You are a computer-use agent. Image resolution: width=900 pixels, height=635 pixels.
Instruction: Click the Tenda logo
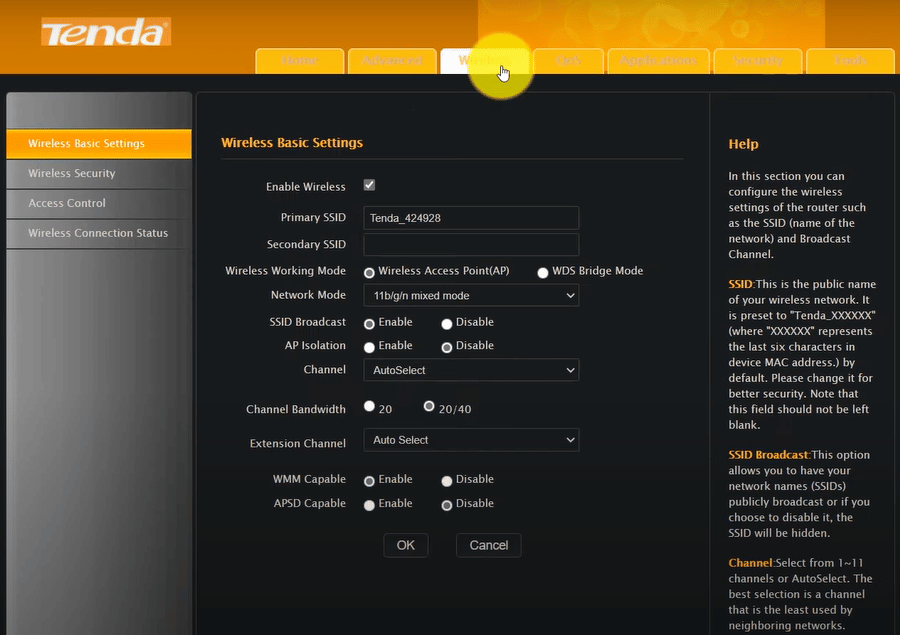point(106,32)
